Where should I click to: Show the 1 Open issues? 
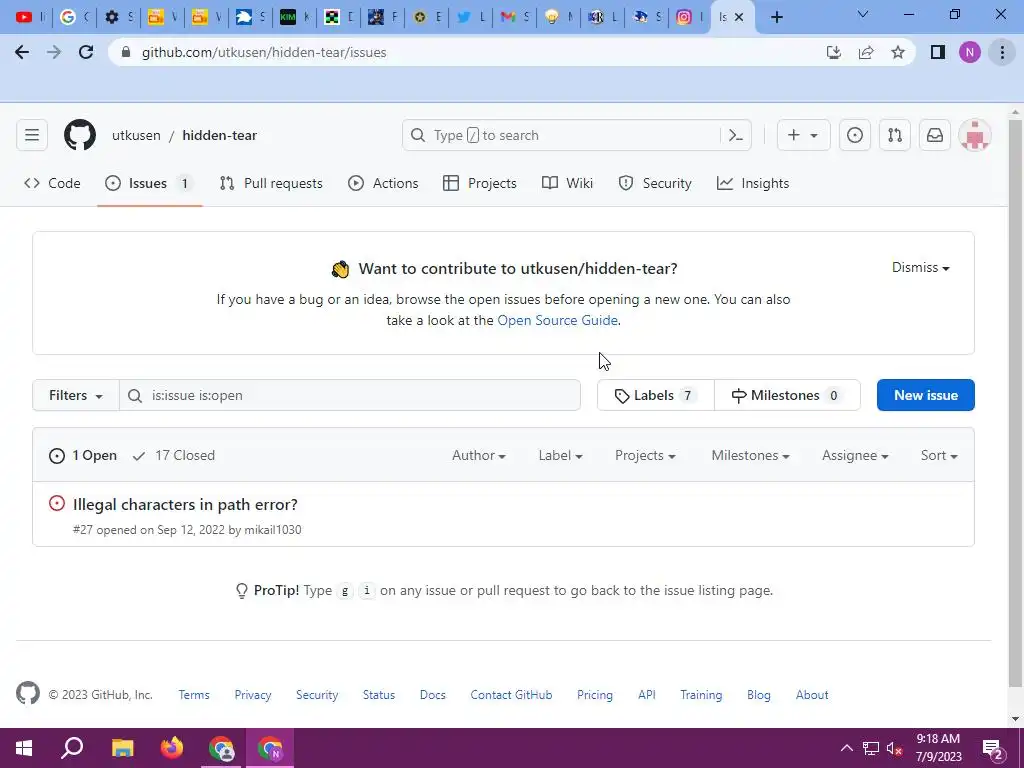tap(83, 456)
